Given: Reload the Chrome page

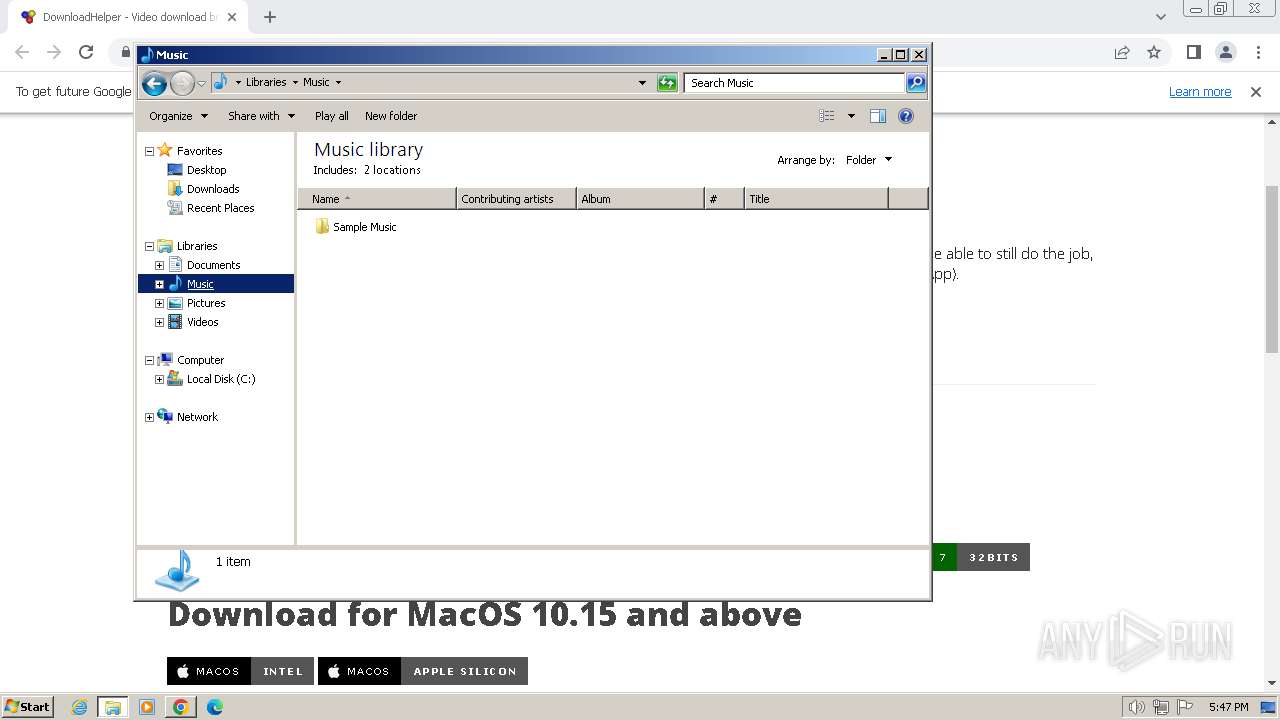Looking at the screenshot, I should [86, 52].
